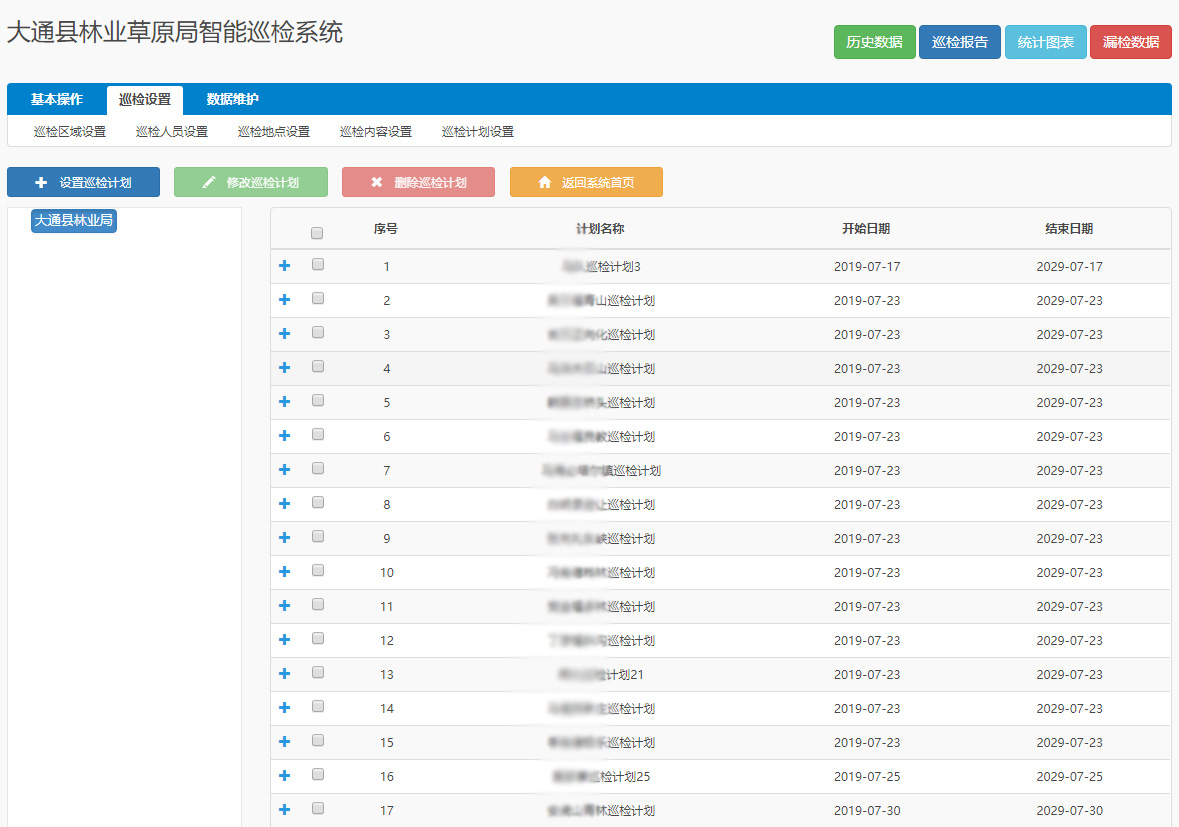
Task: Click the plus icon for row 15
Action: pos(284,741)
